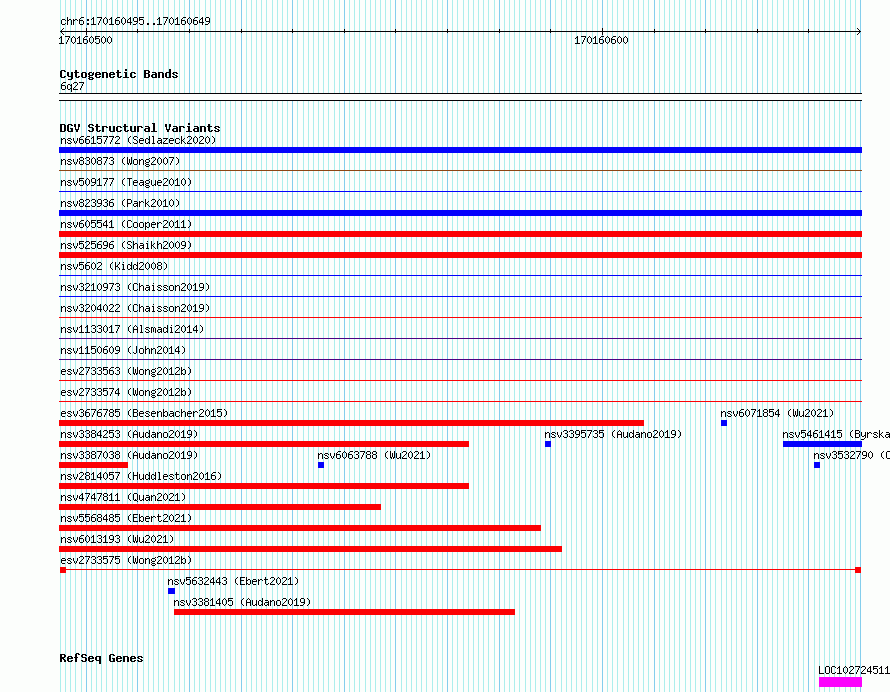
Task: Click the 170160600 ruler coordinate
Action: (601, 40)
